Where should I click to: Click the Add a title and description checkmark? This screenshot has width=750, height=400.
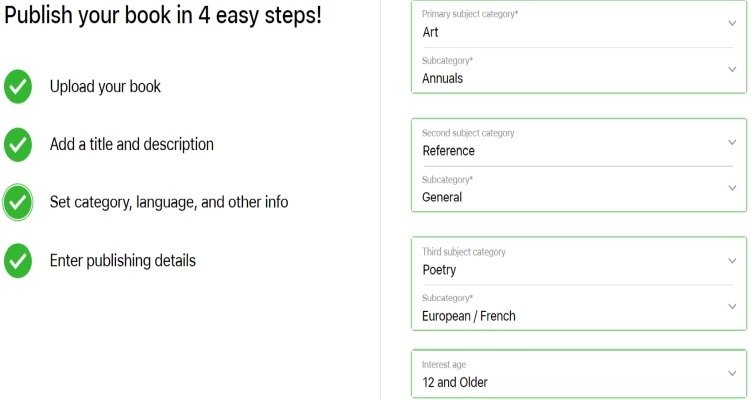point(18,144)
